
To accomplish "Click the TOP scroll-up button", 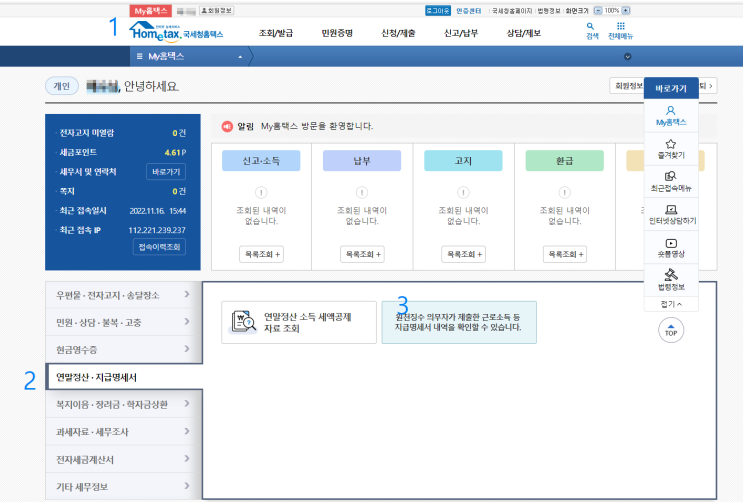I will pos(671,329).
